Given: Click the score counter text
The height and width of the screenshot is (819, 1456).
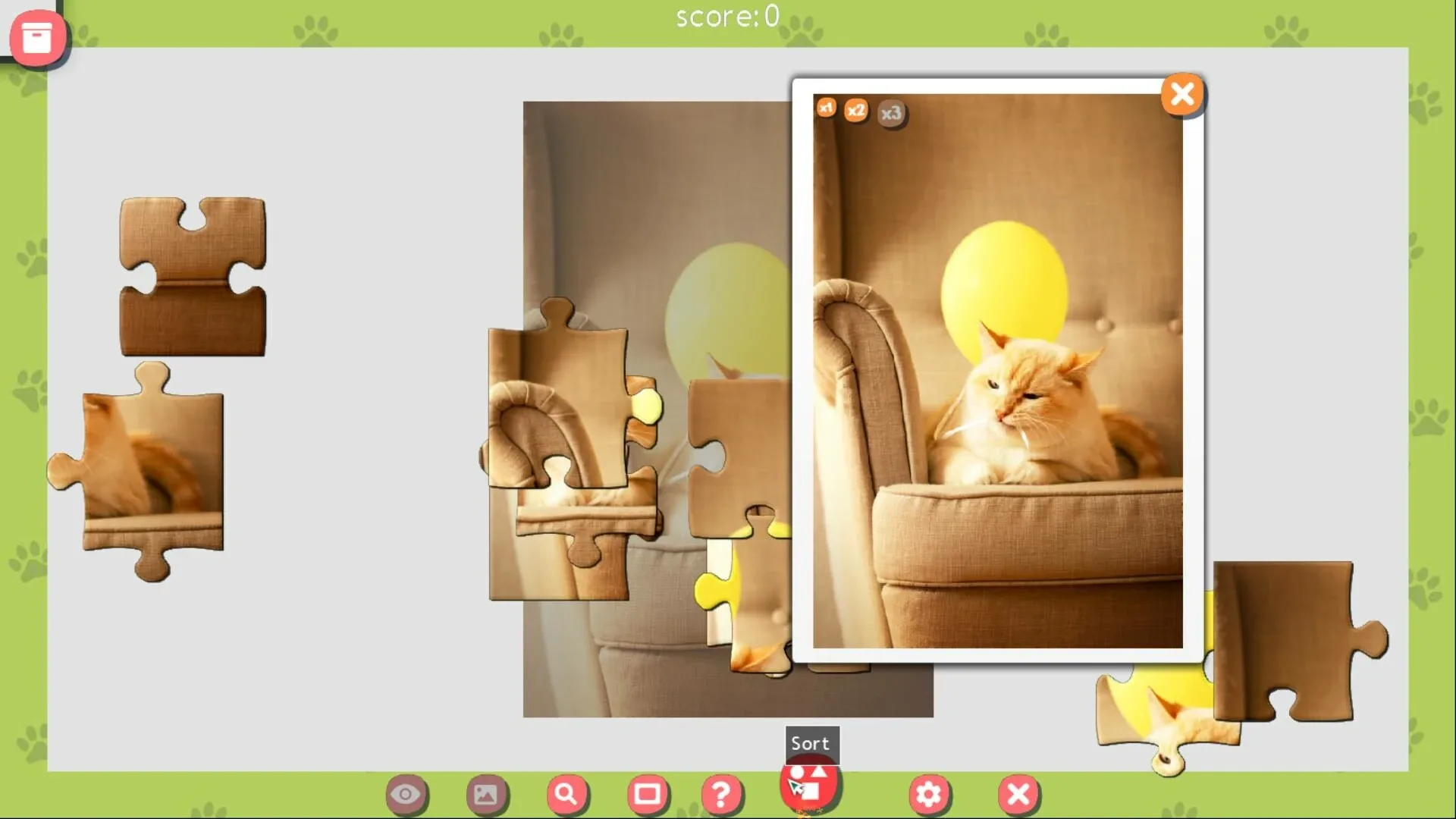Looking at the screenshot, I should point(726,17).
